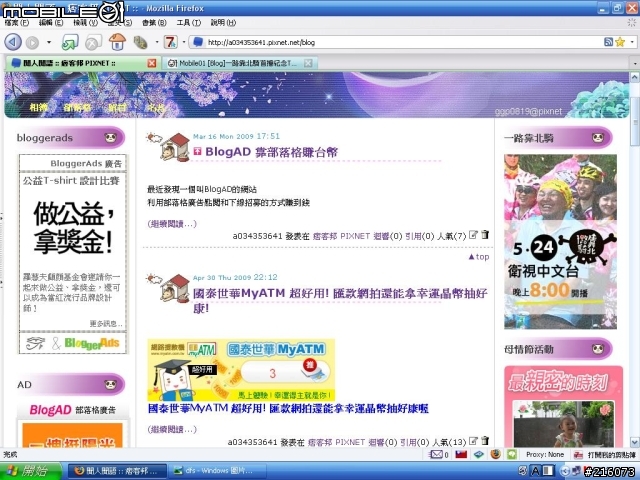Viewport: 640px width, 480px height.
Task: Open the Windows 開始 Start button
Action: 31,471
